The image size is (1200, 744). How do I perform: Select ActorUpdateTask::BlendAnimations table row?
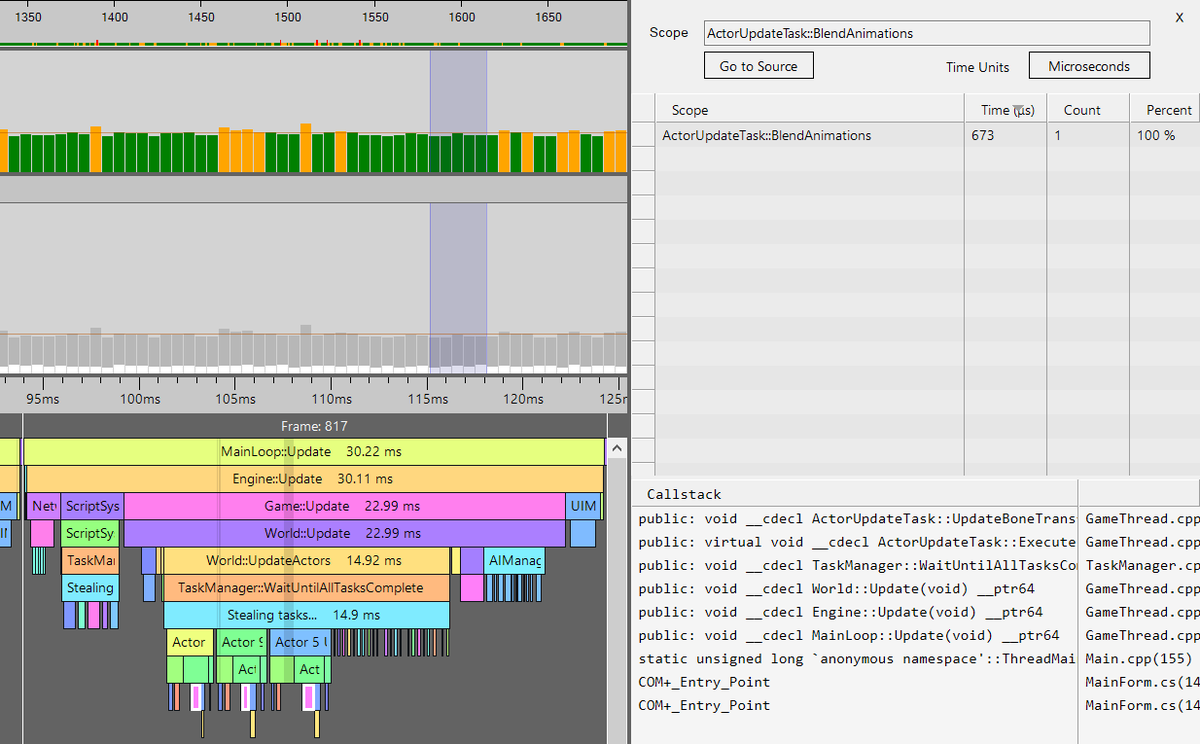[x=927, y=135]
